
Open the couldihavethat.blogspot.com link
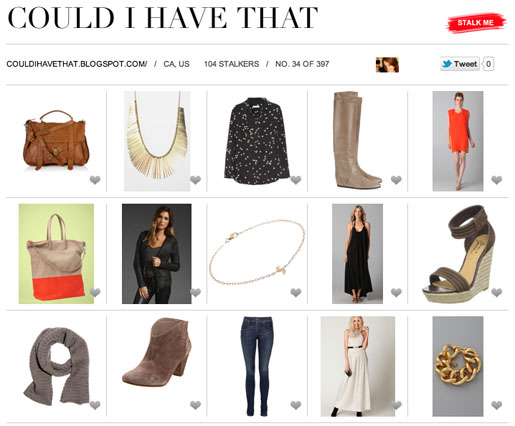pos(77,64)
